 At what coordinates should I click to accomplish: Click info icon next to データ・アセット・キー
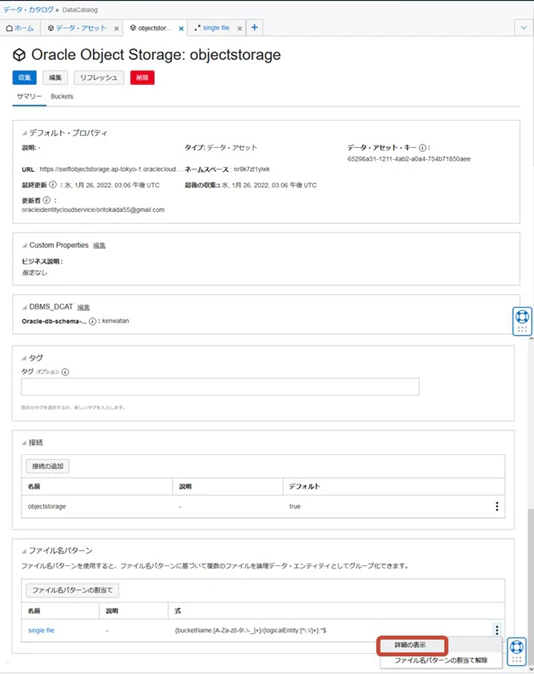[x=422, y=148]
